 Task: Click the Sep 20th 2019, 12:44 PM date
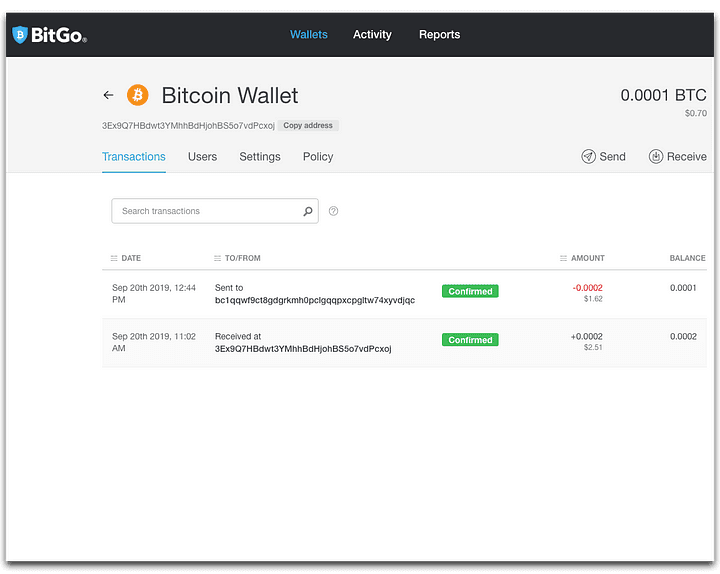[x=154, y=294]
